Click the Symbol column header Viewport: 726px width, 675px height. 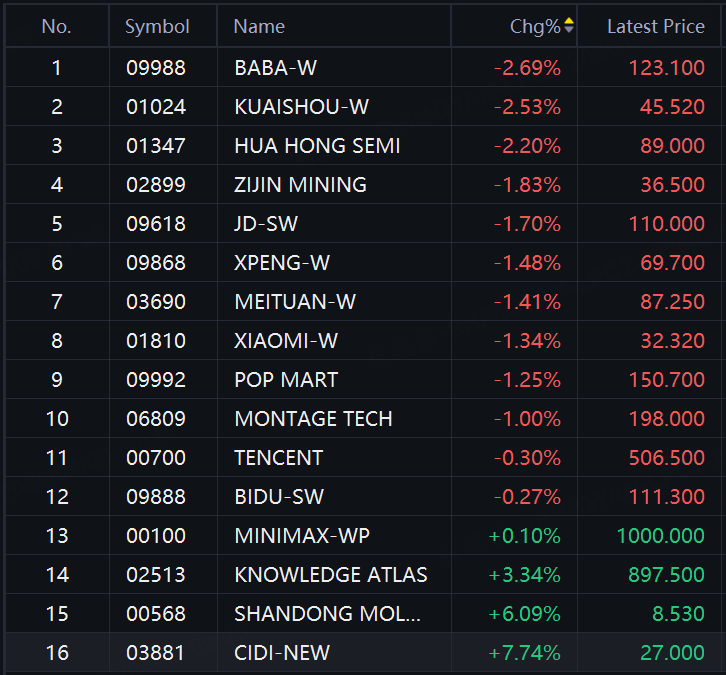coord(157,26)
